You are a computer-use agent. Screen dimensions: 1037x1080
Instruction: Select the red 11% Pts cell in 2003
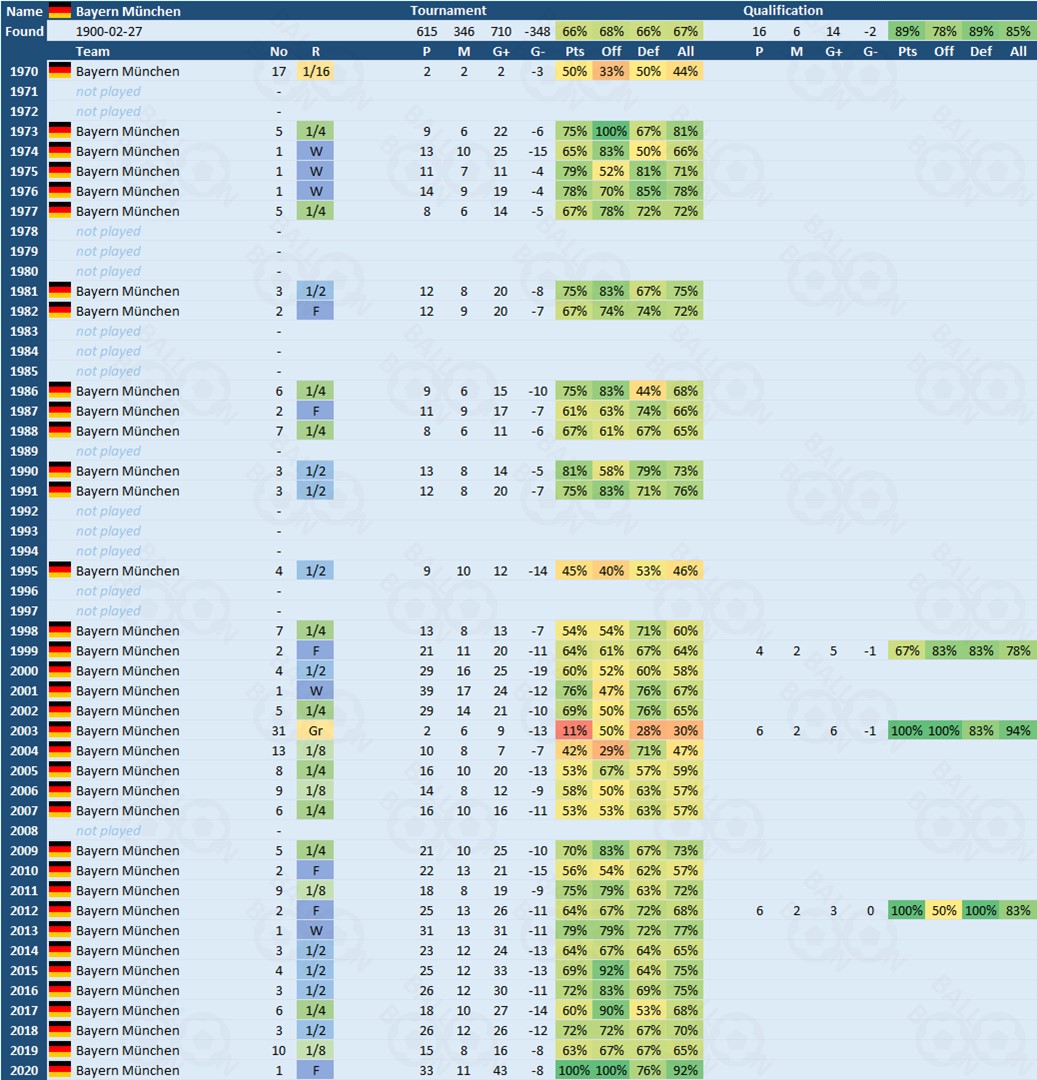pos(574,731)
